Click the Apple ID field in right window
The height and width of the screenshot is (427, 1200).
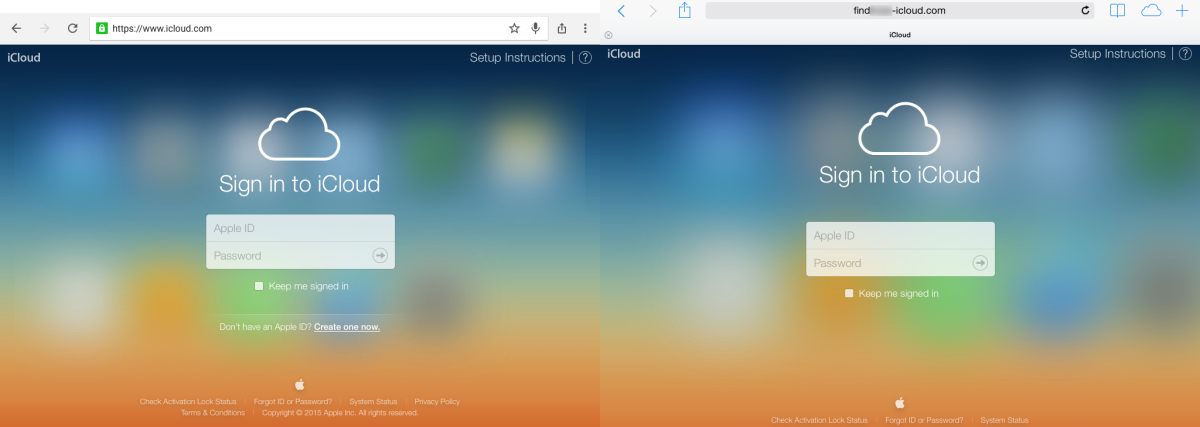tap(900, 236)
